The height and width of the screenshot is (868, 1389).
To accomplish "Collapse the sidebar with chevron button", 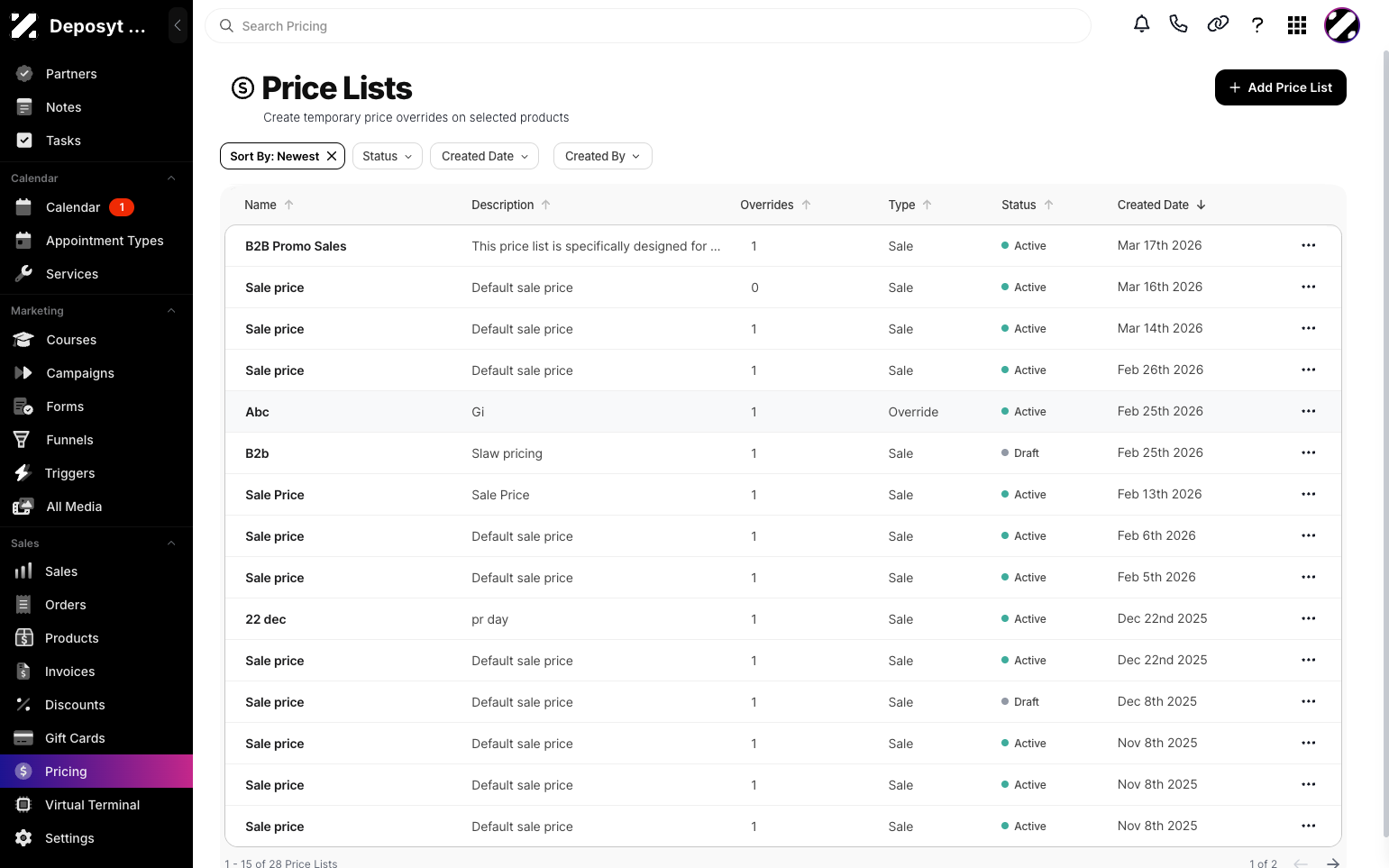I will 178,25.
